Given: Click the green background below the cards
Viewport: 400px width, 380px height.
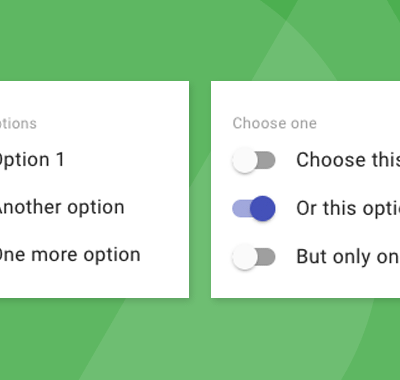Looking at the screenshot, I should [x=200, y=340].
